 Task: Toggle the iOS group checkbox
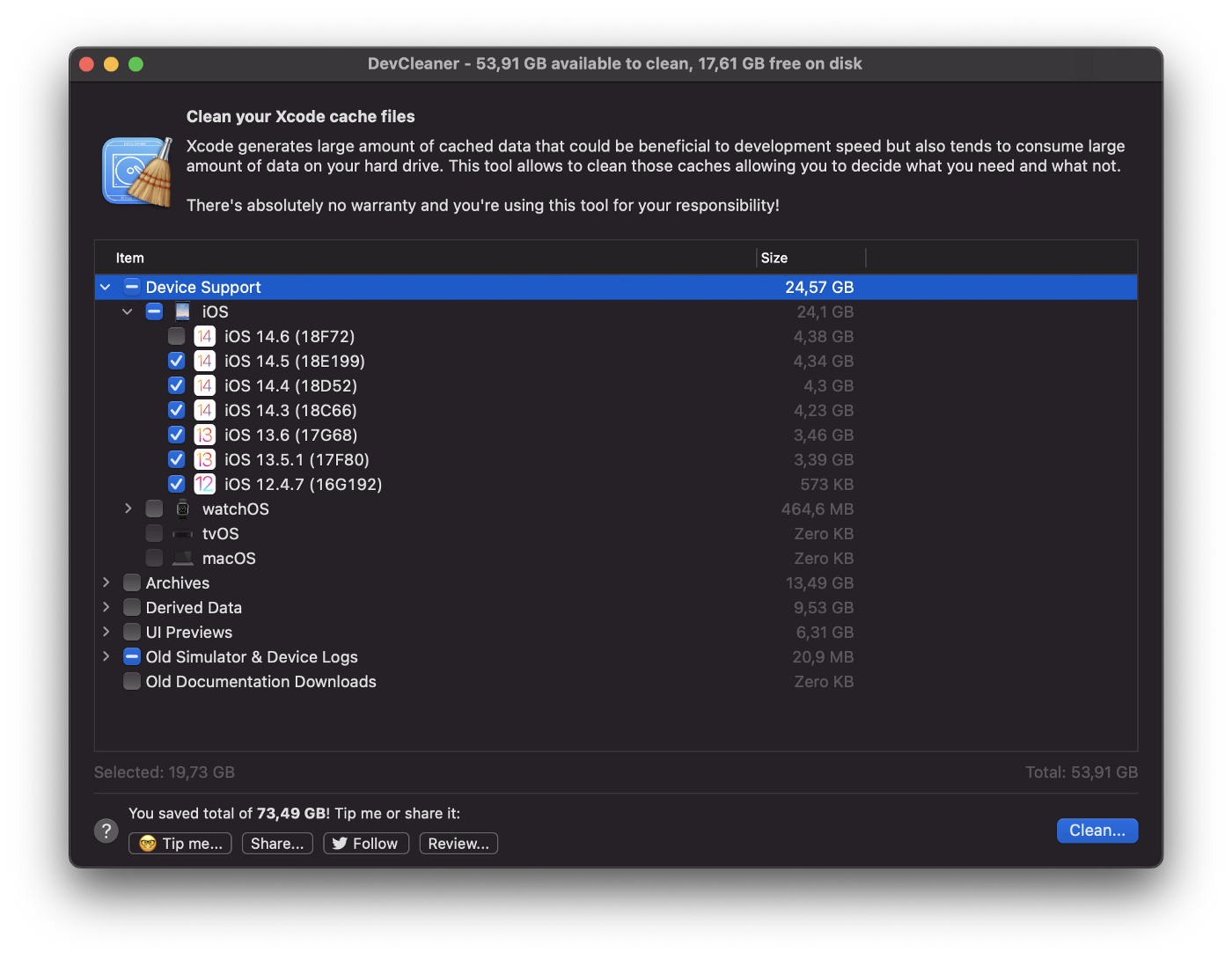coord(154,311)
